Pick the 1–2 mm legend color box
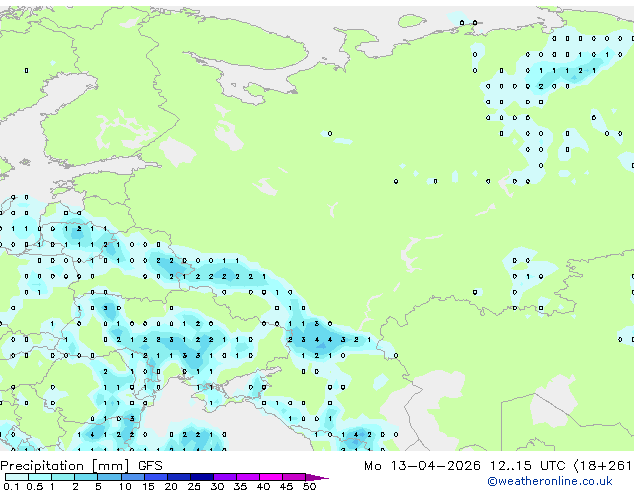Viewport: 634px width, 490px height. pos(63,477)
